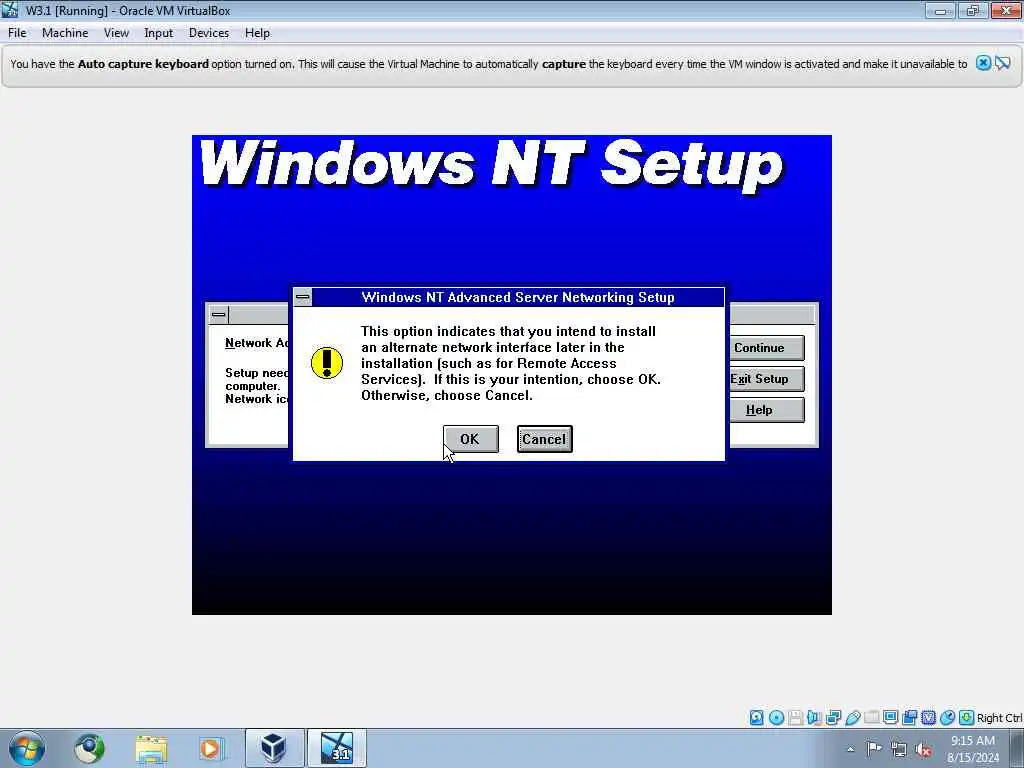
Task: Open the VirtualBox Help menu
Action: pyautogui.click(x=257, y=33)
